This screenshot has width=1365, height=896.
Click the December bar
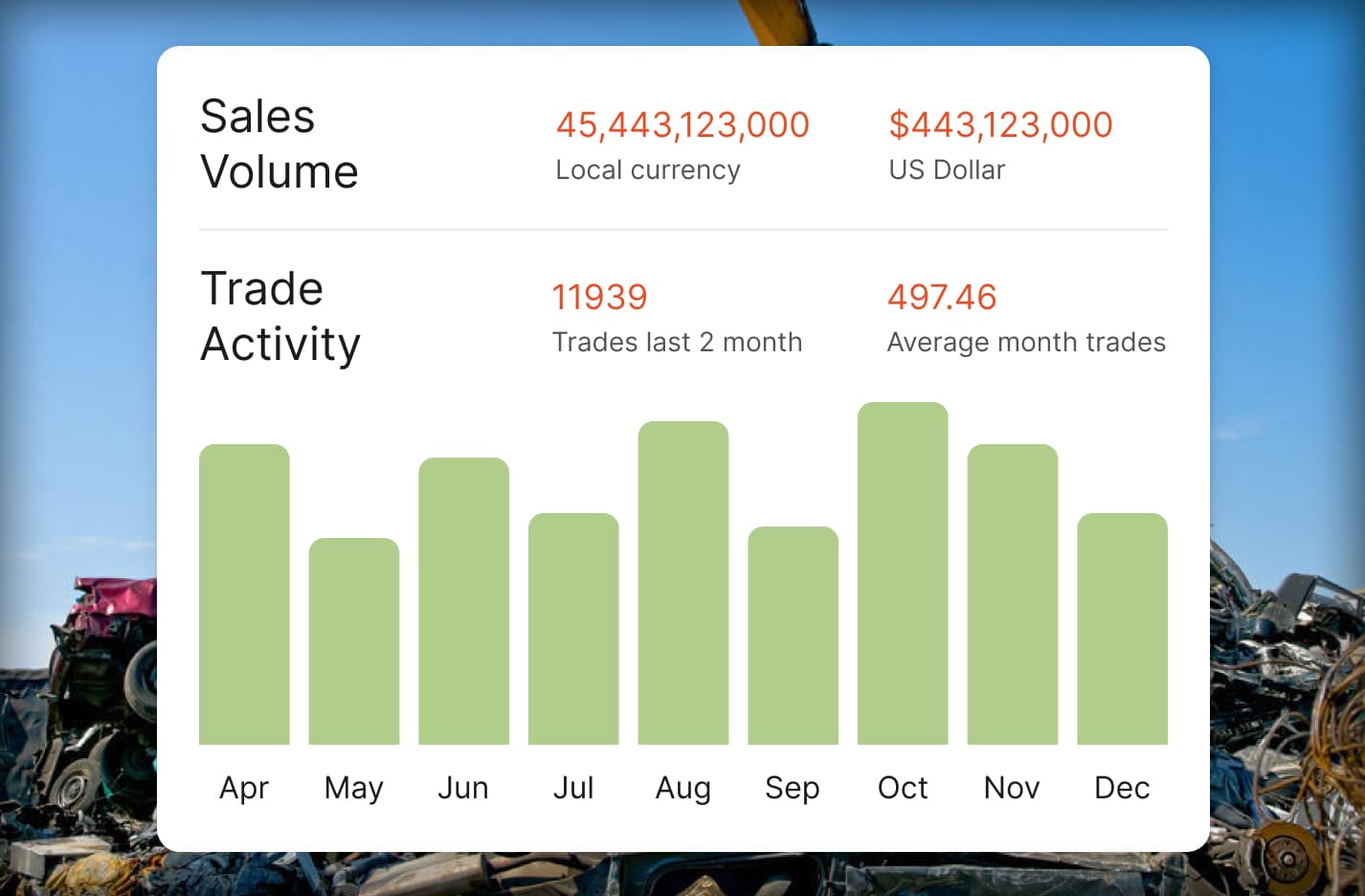tap(1122, 629)
